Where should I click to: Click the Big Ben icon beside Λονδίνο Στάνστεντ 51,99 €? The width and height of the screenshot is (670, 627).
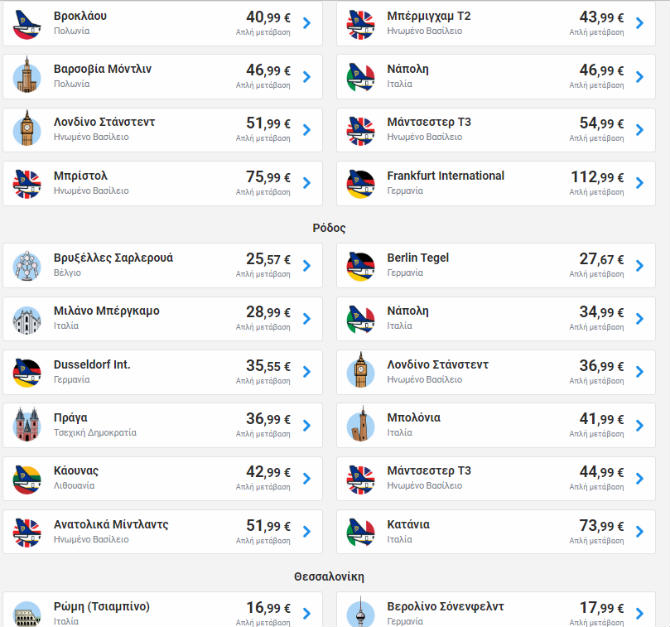[27, 129]
